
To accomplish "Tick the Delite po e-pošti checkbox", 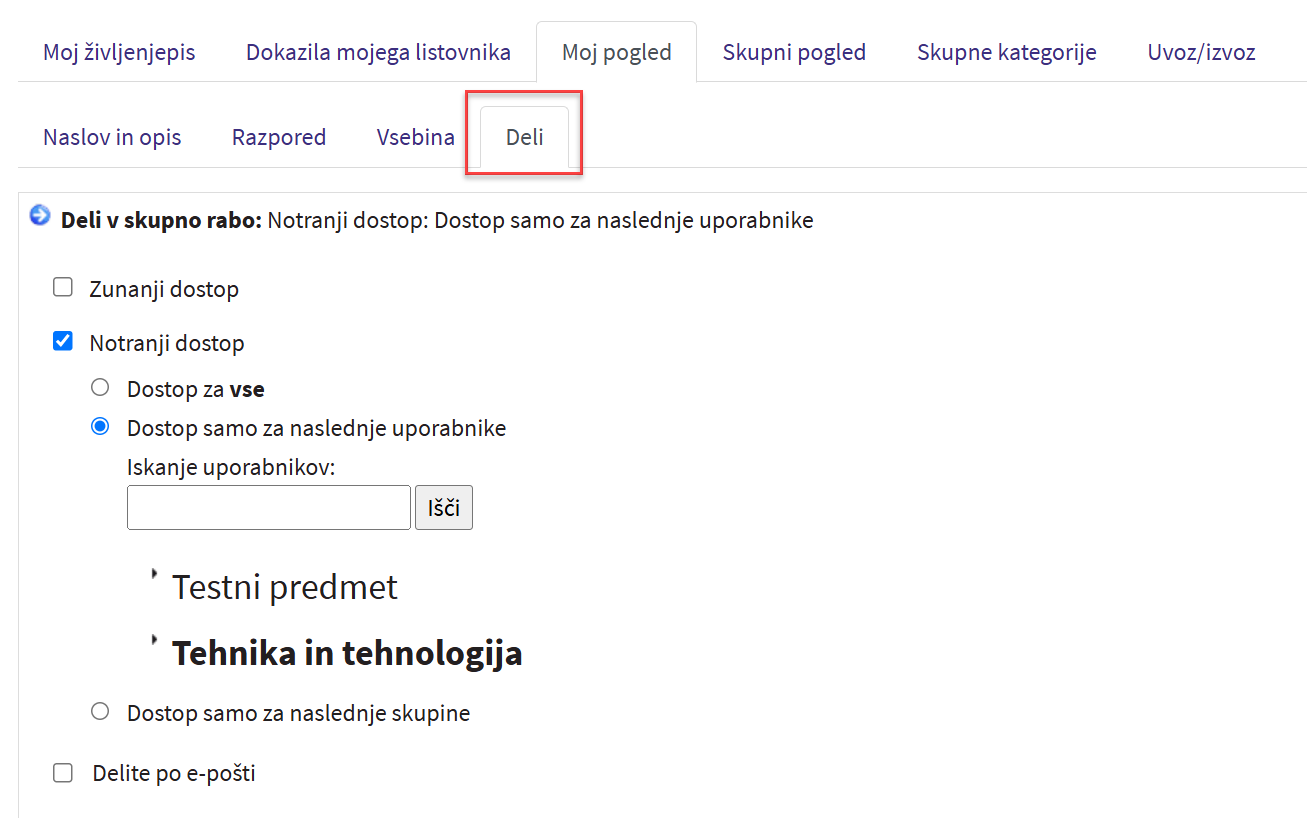I will (x=63, y=773).
